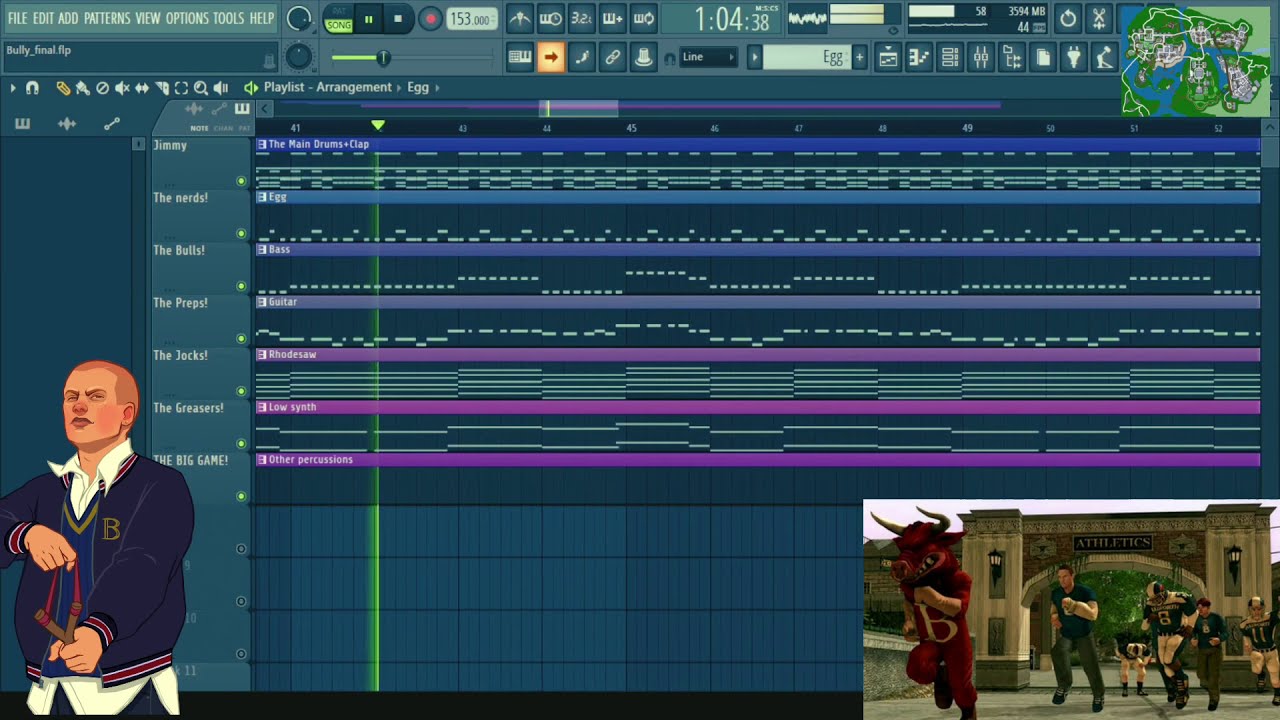Toggle the PAT/SONG mode switch
The height and width of the screenshot is (720, 1280).
click(339, 19)
